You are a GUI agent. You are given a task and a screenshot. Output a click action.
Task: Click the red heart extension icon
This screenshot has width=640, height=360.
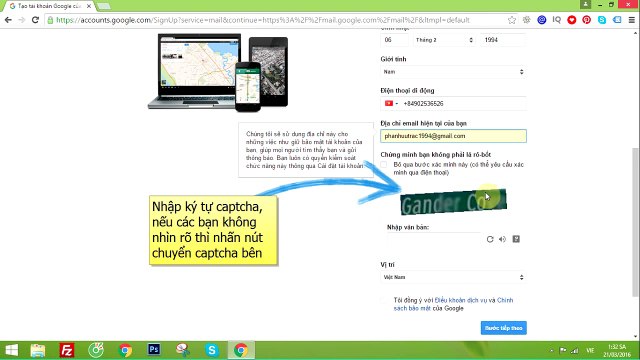pyautogui.click(x=571, y=20)
